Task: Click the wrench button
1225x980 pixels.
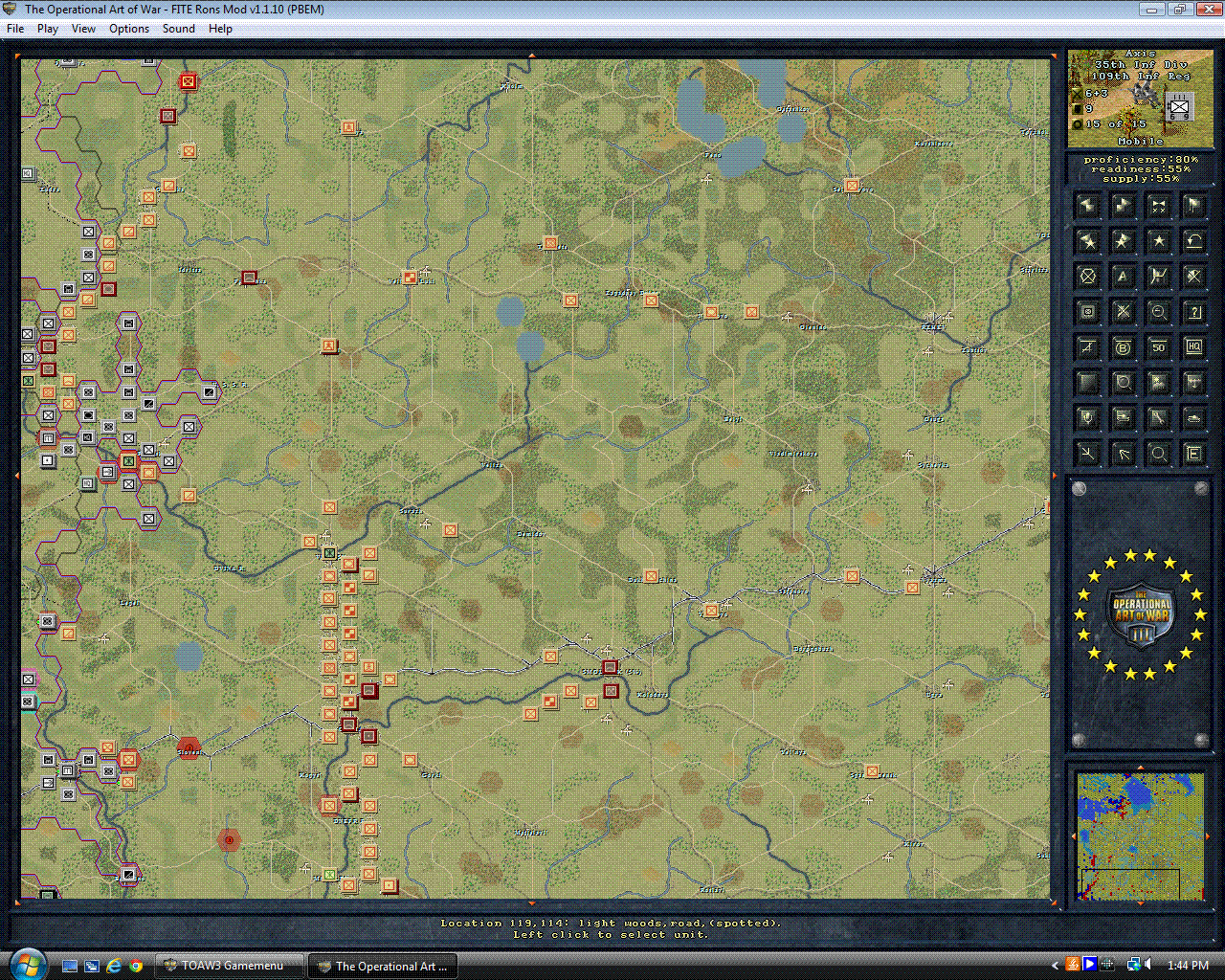Action: tap(1158, 418)
